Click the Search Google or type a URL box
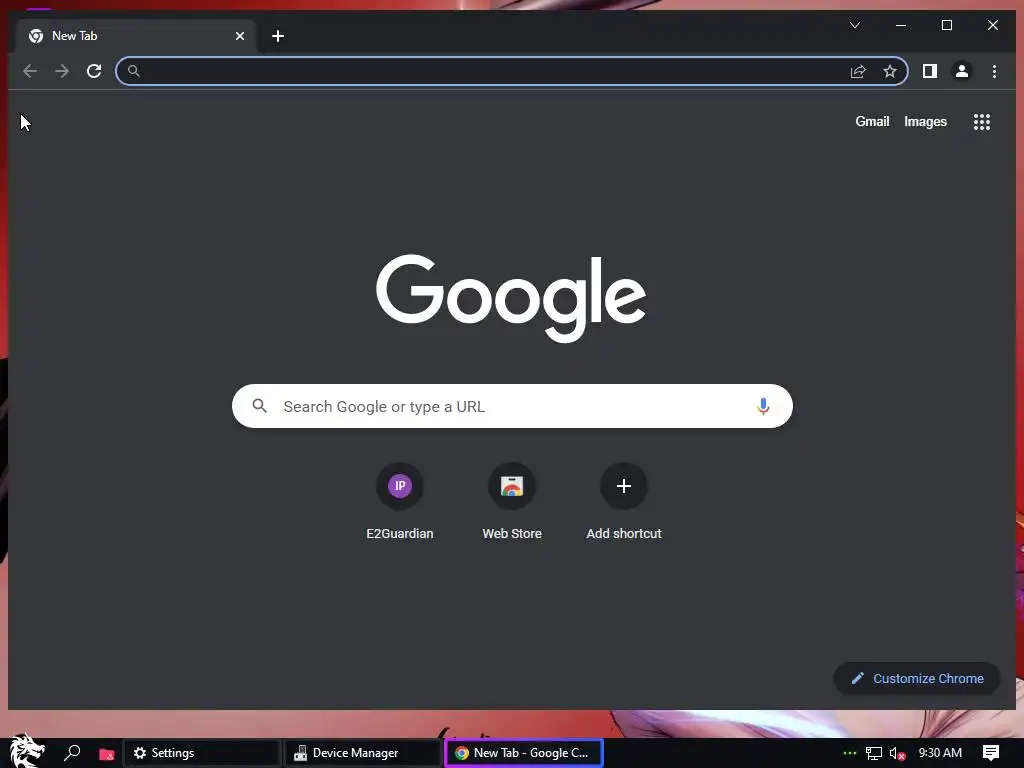The width and height of the screenshot is (1024, 768). click(512, 406)
